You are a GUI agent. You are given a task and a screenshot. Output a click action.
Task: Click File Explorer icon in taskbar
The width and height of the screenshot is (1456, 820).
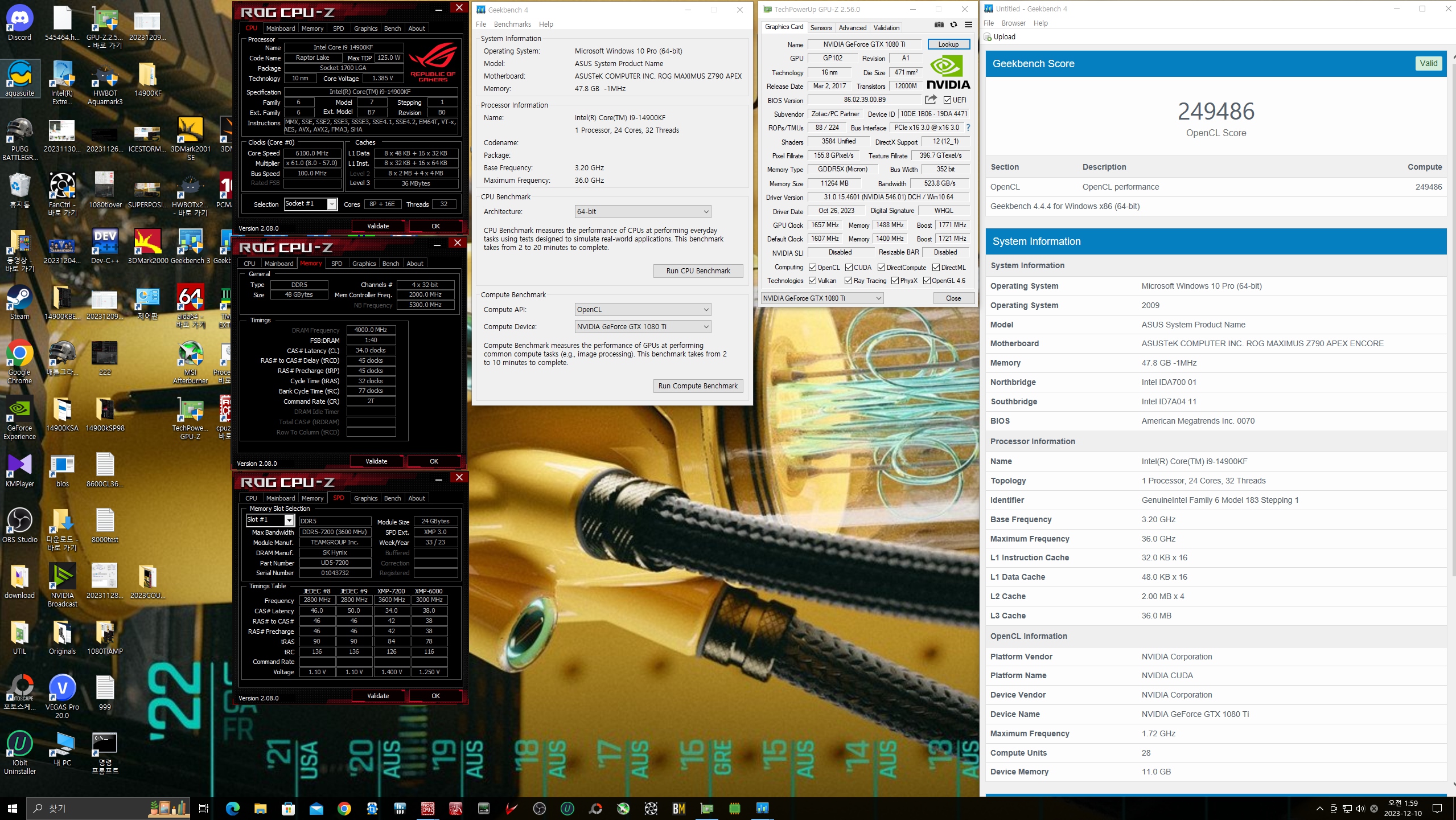tap(260, 808)
